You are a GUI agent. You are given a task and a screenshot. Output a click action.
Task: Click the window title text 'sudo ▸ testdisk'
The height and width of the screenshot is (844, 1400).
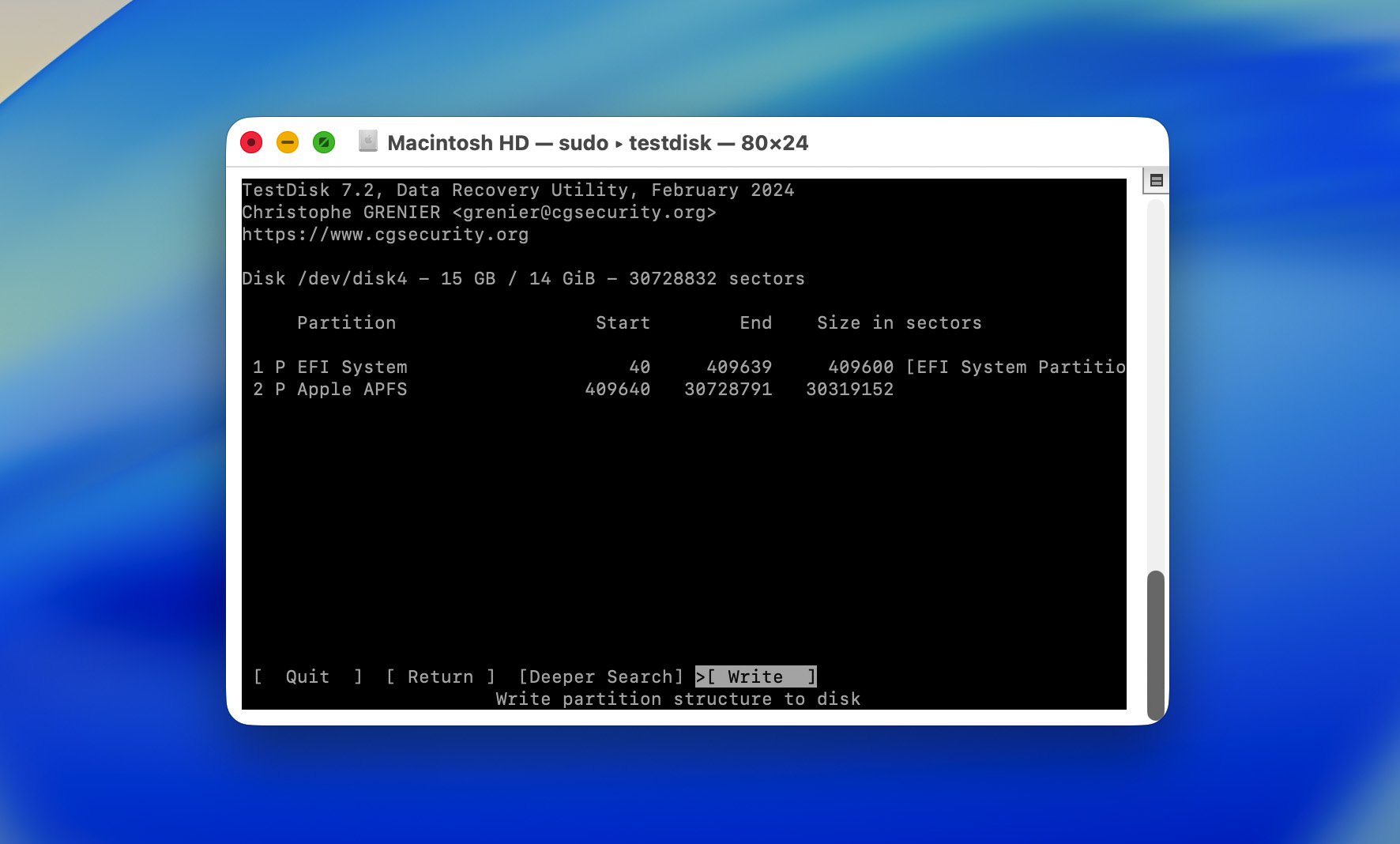pos(635,143)
